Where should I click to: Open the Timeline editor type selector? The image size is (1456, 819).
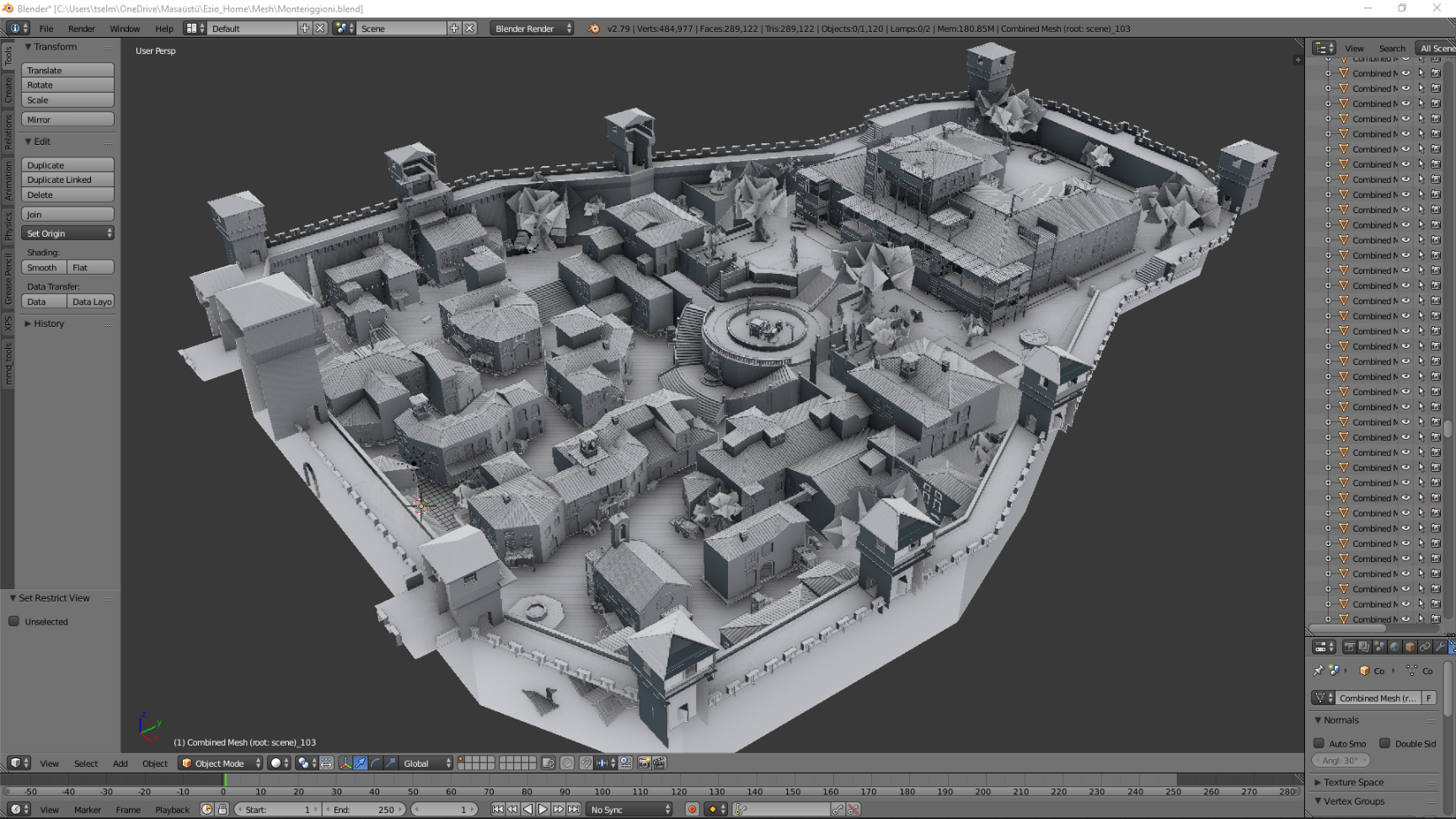tap(19, 809)
